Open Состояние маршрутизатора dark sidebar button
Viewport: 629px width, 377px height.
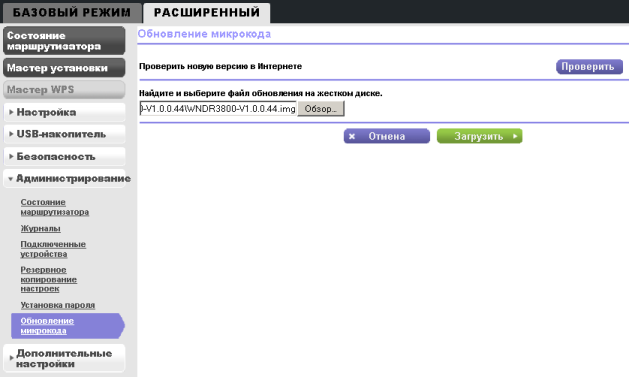(x=64, y=41)
